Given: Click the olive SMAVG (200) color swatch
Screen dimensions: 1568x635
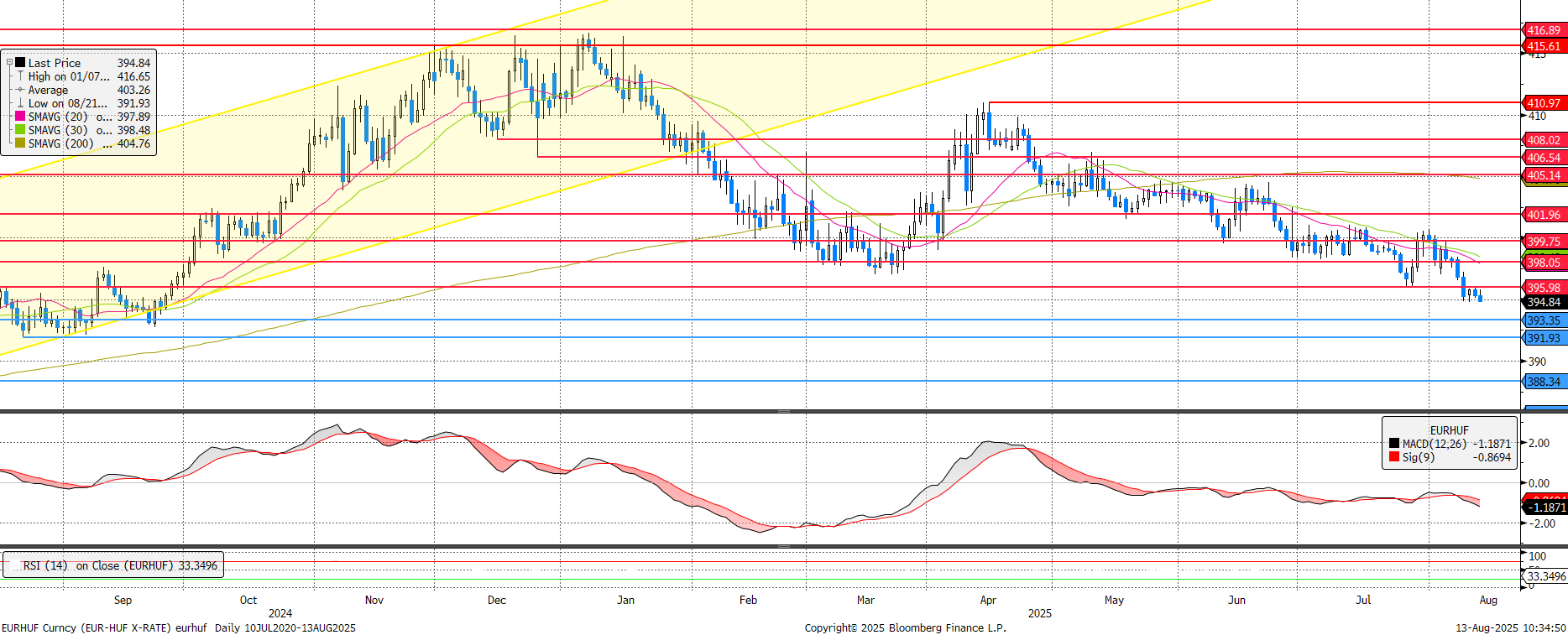Looking at the screenshot, I should (20, 143).
